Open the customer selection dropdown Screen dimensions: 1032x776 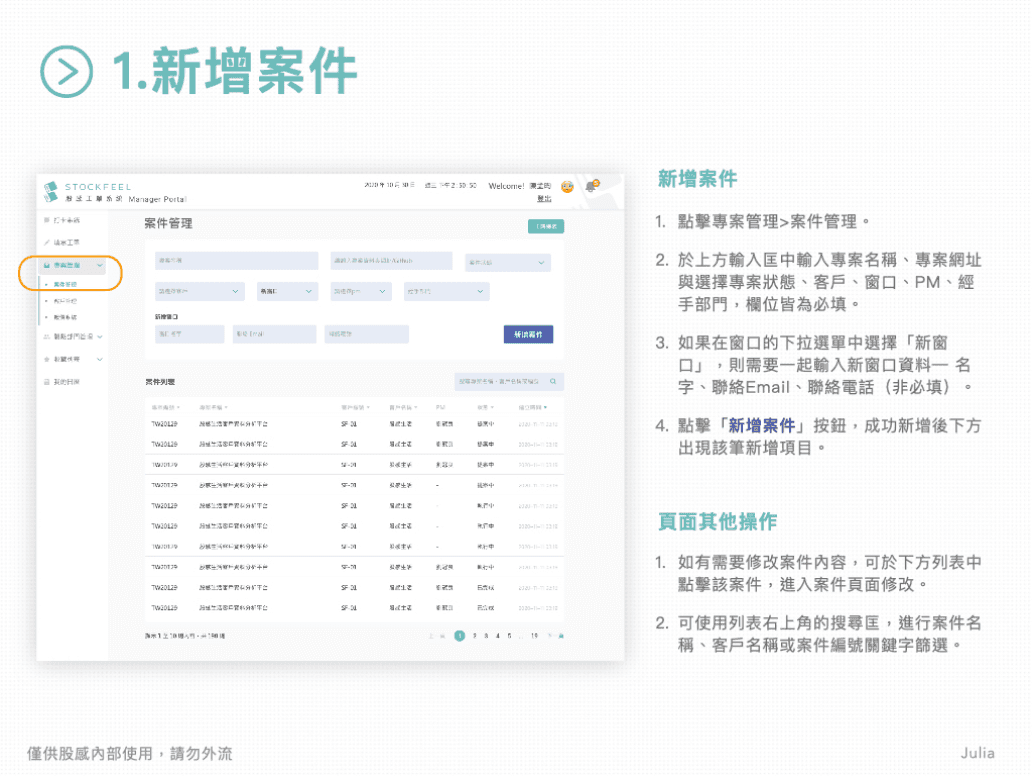pyautogui.click(x=199, y=291)
